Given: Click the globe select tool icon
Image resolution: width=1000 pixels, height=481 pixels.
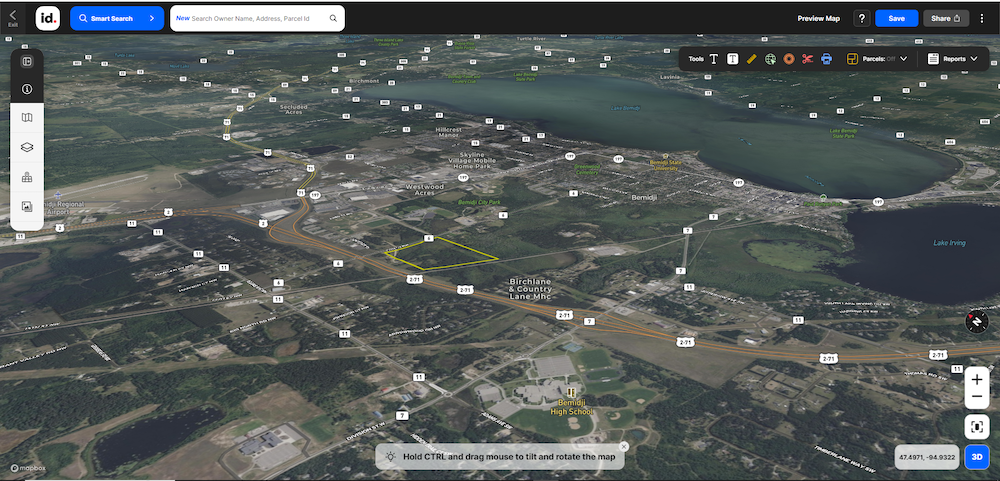Looking at the screenshot, I should (770, 59).
